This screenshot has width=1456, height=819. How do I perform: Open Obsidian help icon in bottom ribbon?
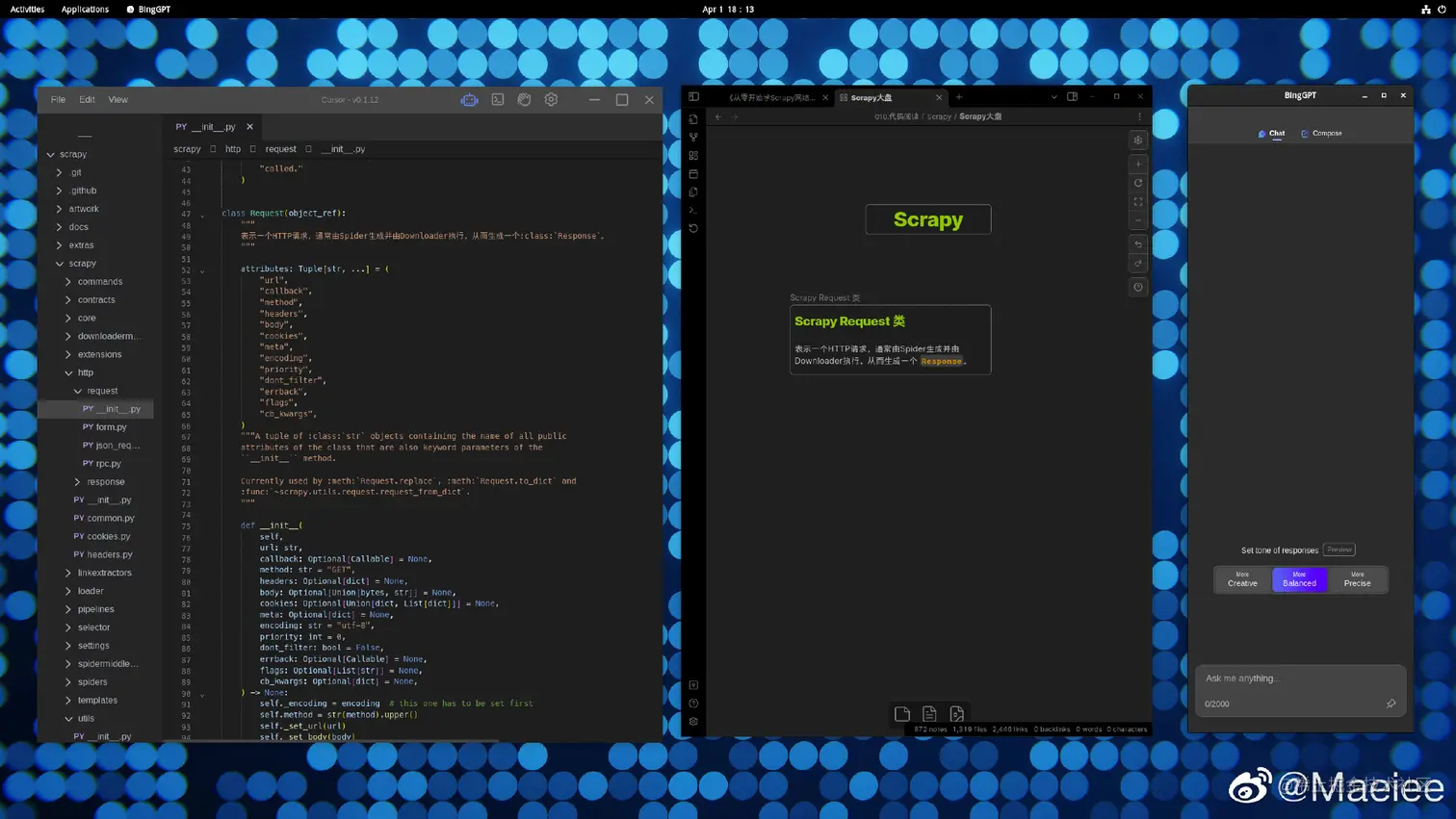coord(693,704)
